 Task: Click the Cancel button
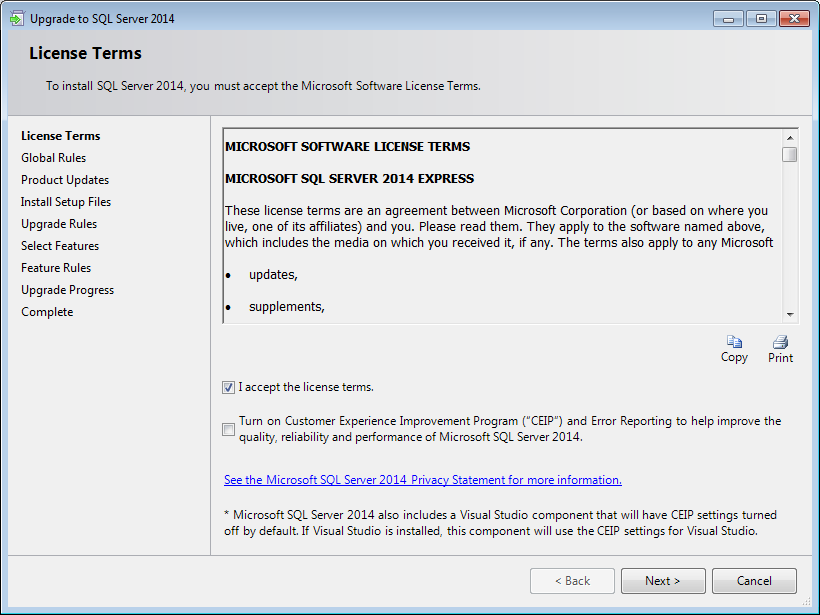click(x=754, y=581)
